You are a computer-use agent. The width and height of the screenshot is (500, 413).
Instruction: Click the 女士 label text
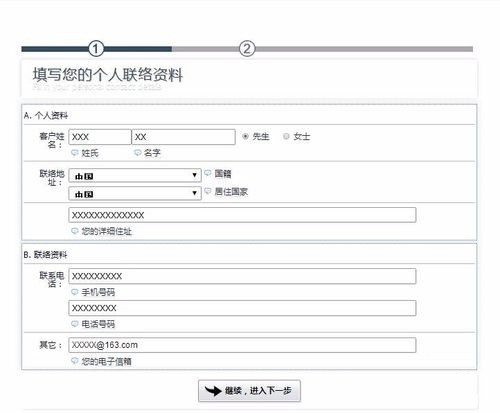pos(302,136)
